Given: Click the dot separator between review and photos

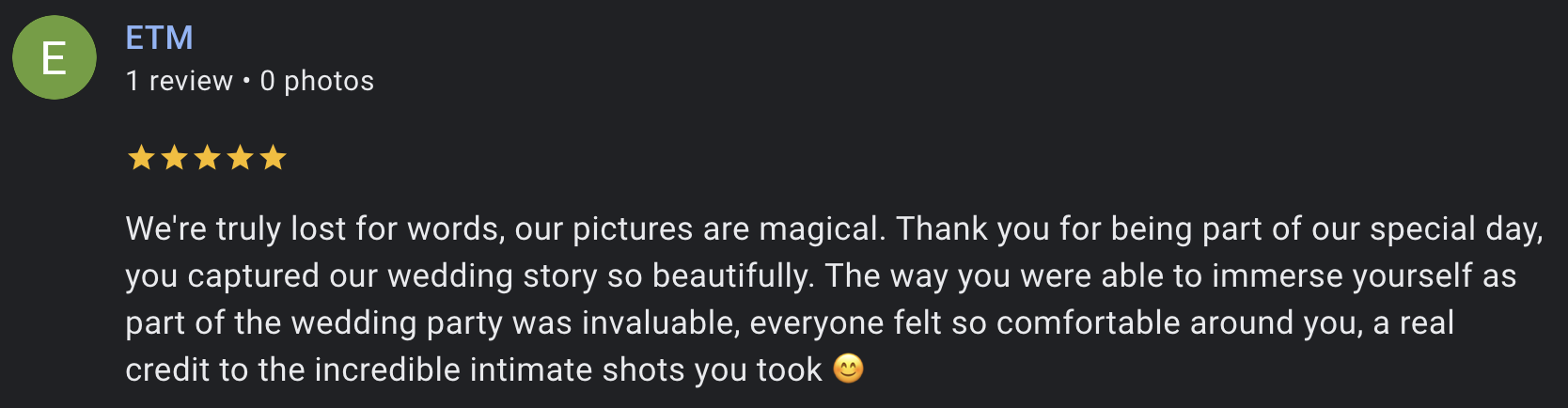Looking at the screenshot, I should pyautogui.click(x=246, y=81).
